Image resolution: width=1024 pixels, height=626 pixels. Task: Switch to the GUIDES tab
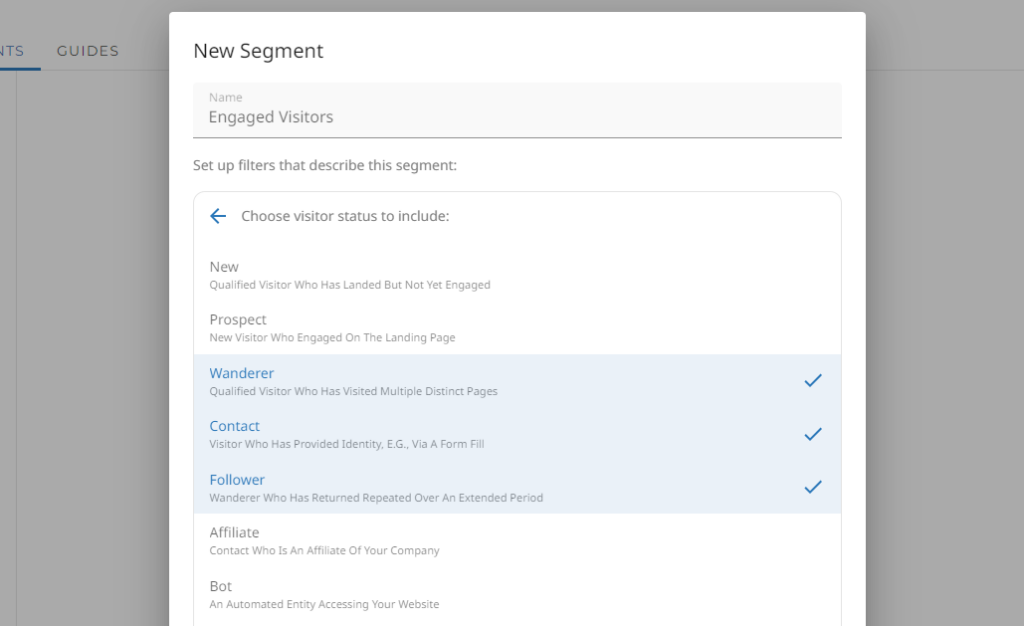click(88, 51)
